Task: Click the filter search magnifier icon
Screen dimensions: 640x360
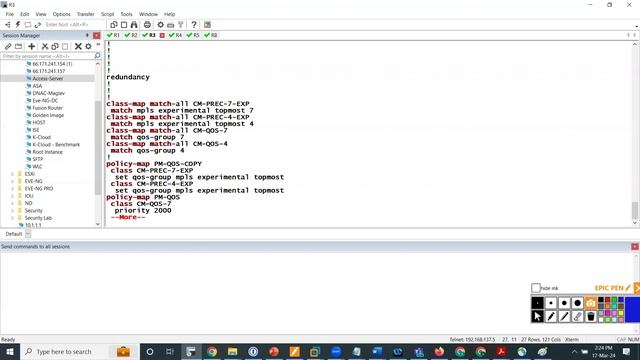Action: point(97,56)
